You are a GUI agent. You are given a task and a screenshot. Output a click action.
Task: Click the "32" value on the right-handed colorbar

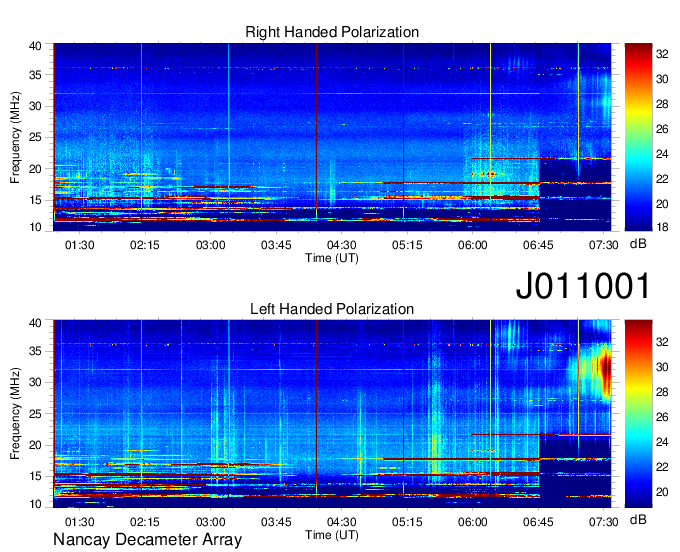click(x=662, y=54)
